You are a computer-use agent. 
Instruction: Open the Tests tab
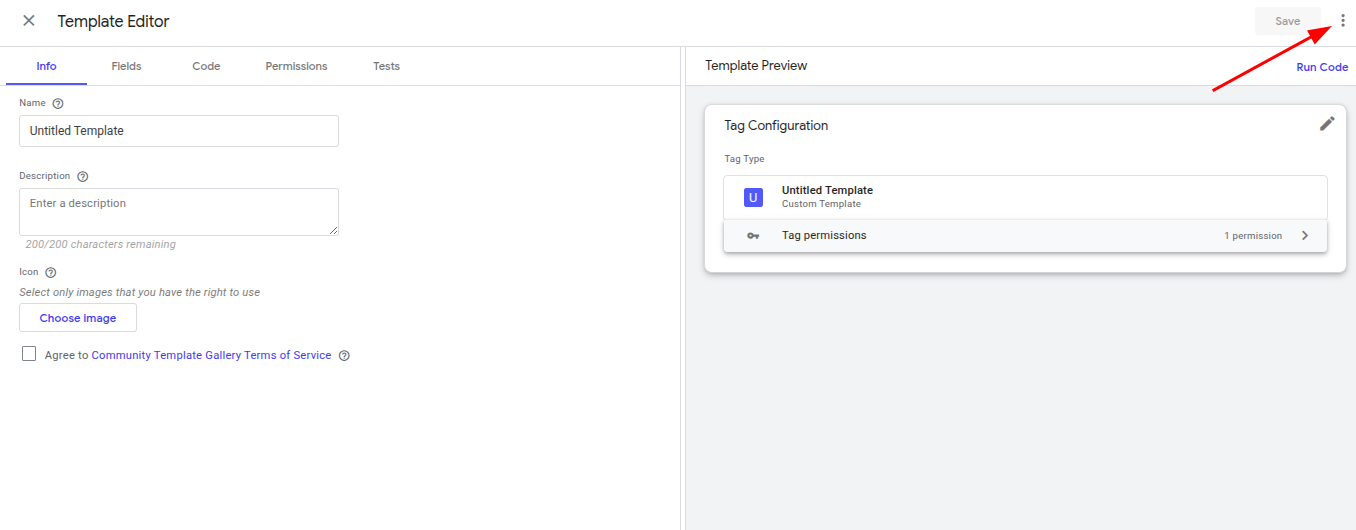[x=386, y=66]
